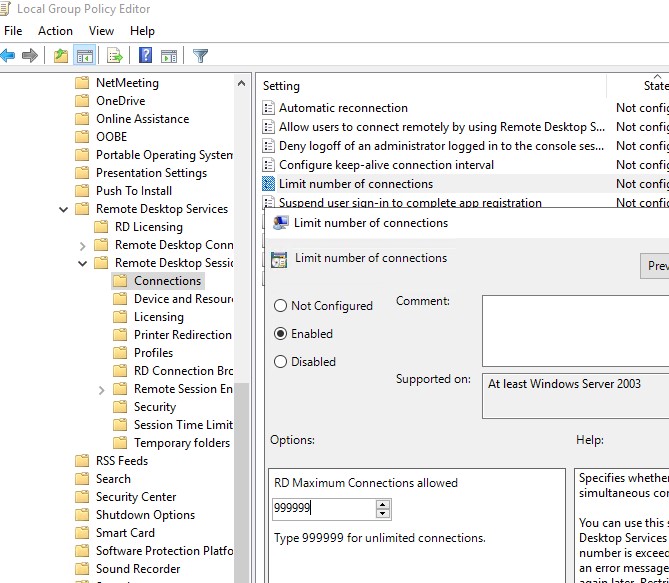The width and height of the screenshot is (669, 583).
Task: Expand the Remote Desktop Connection tree node
Action: tap(83, 245)
